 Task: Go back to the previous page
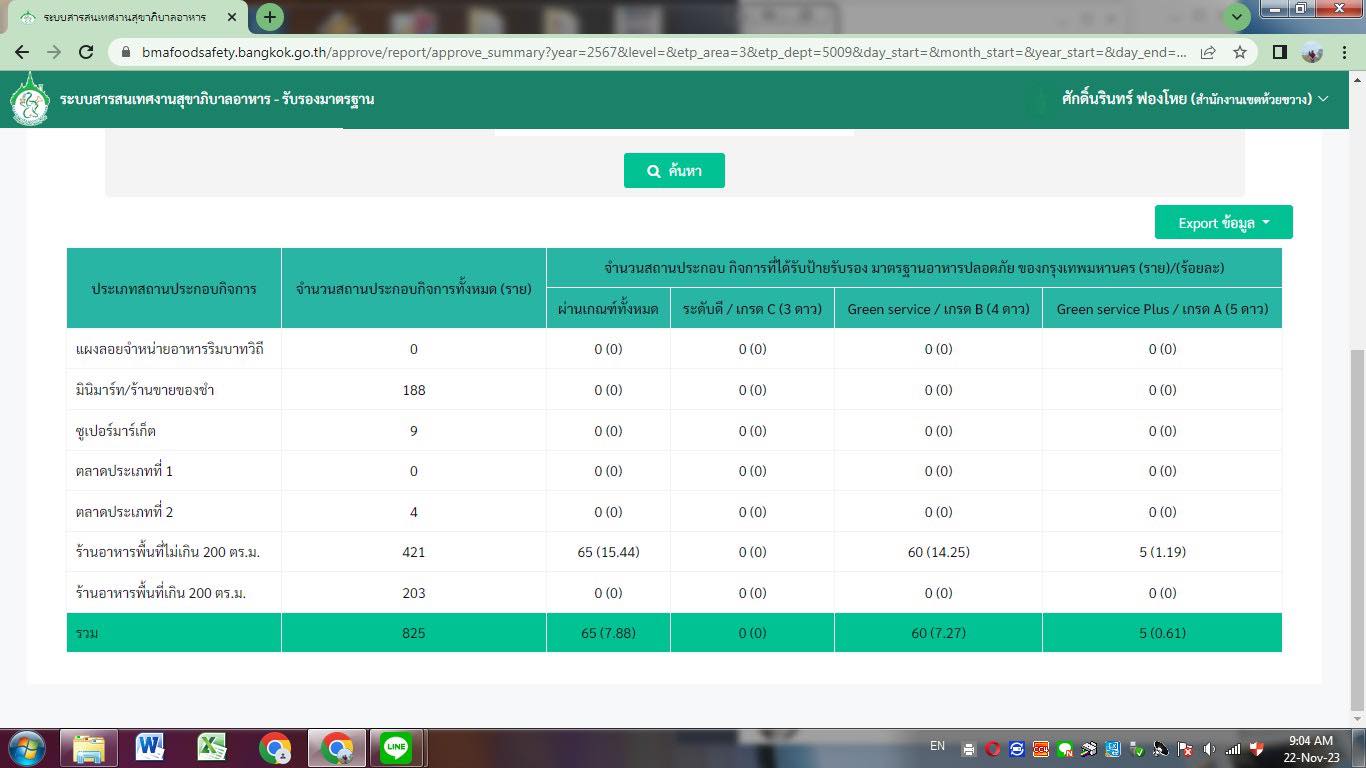(x=22, y=52)
